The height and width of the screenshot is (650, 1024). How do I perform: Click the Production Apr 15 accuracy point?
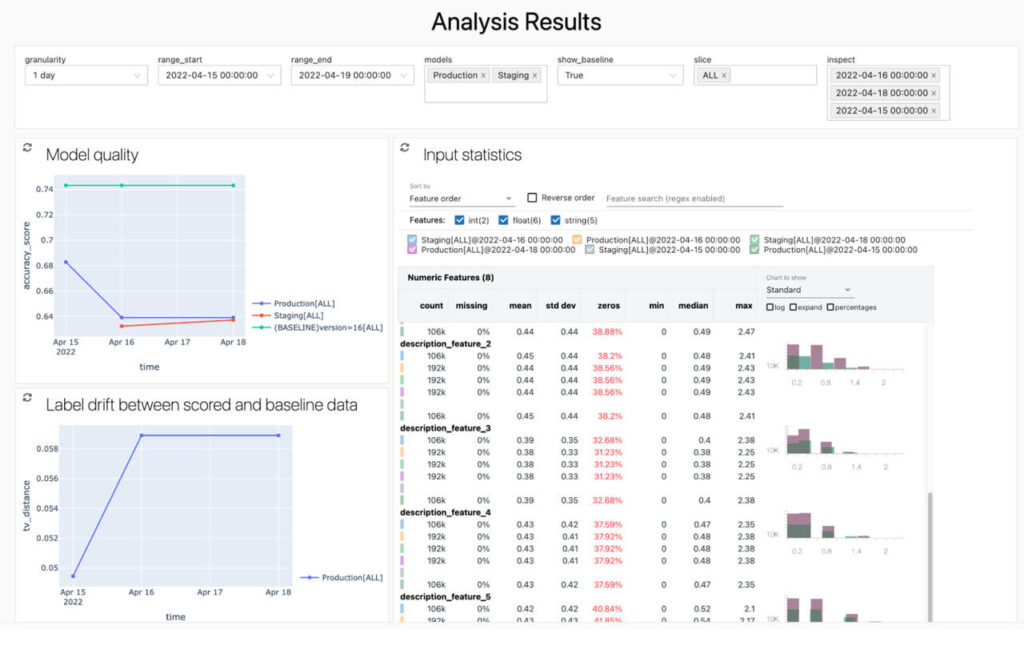click(x=66, y=262)
